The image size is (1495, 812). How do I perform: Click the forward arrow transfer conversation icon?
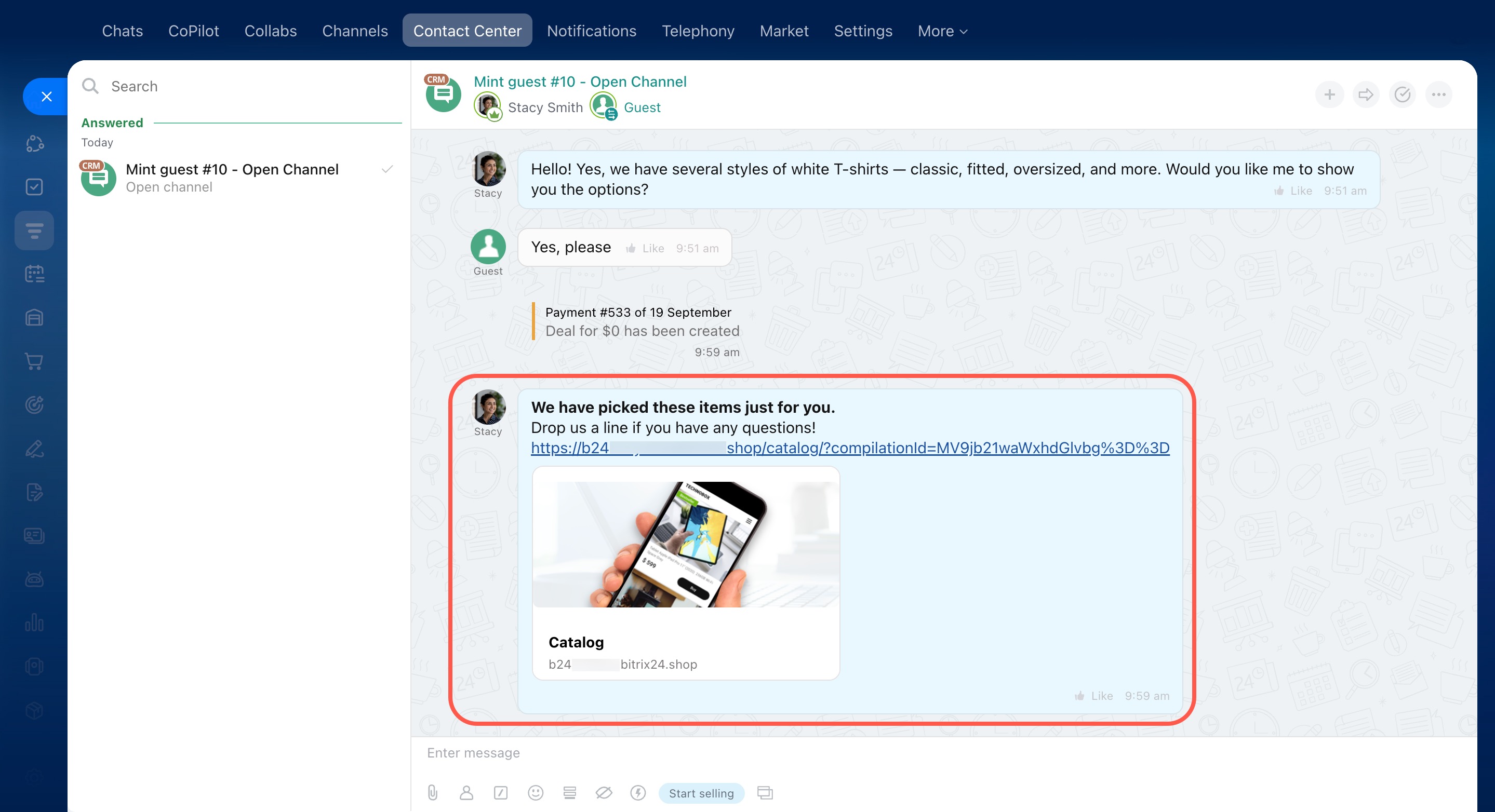1366,94
